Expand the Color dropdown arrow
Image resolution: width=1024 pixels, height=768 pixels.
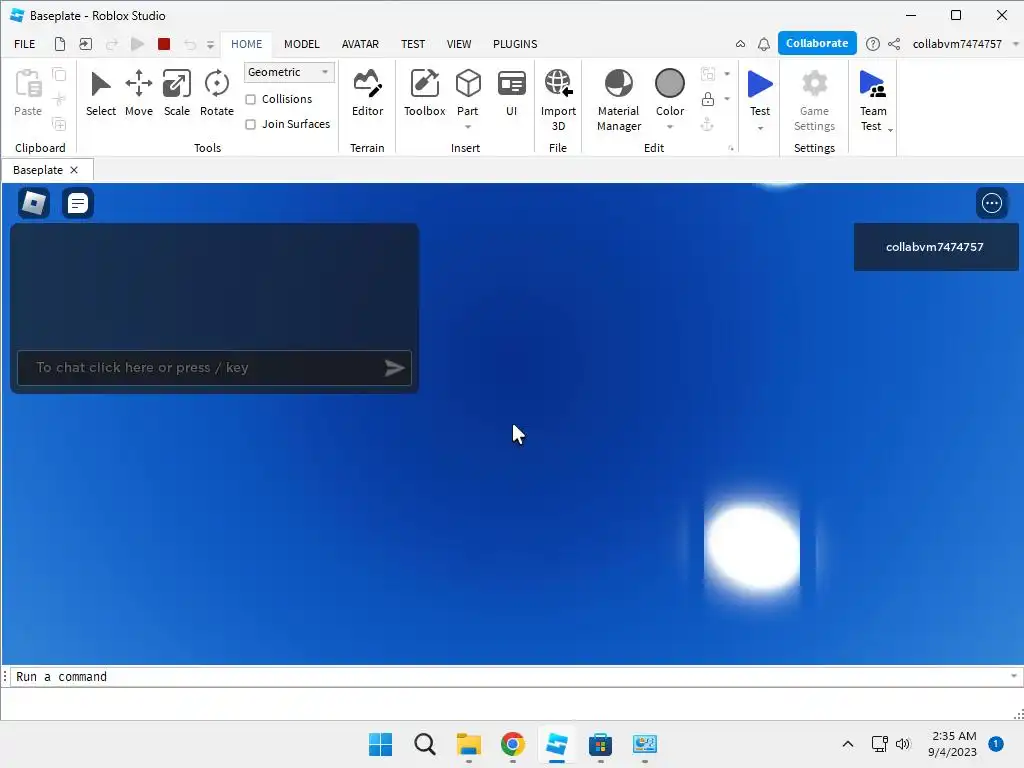pyautogui.click(x=669, y=127)
